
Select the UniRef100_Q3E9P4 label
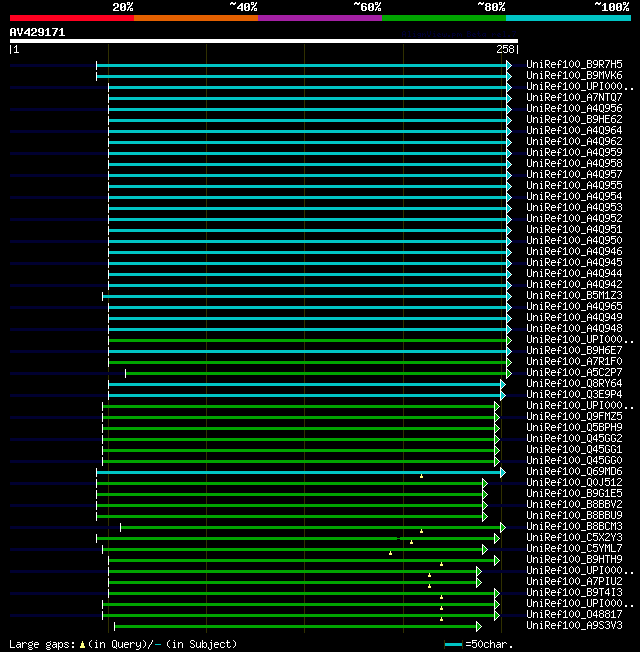[x=574, y=395]
